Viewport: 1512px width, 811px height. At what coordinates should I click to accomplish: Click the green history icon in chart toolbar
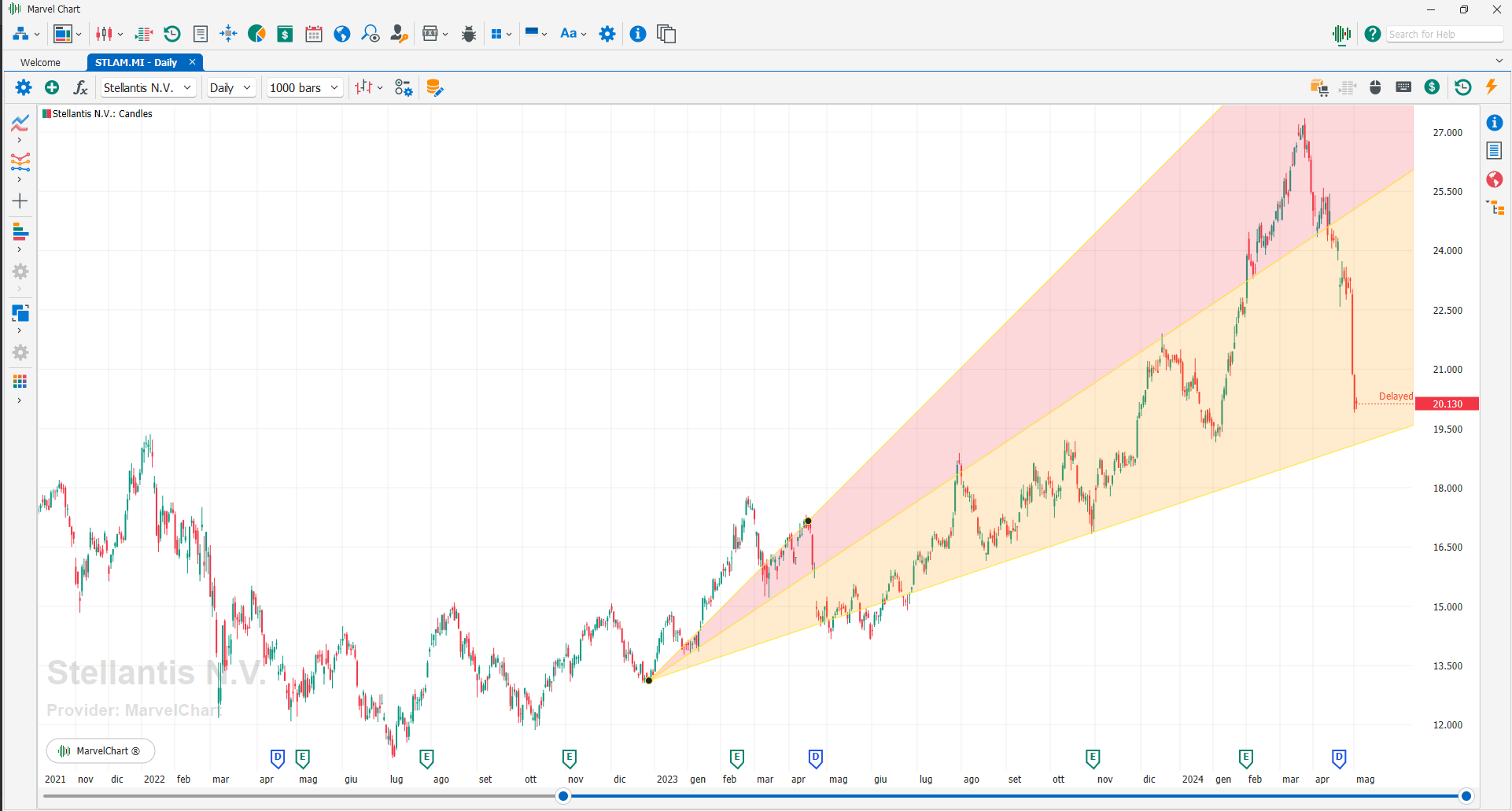[x=1463, y=87]
